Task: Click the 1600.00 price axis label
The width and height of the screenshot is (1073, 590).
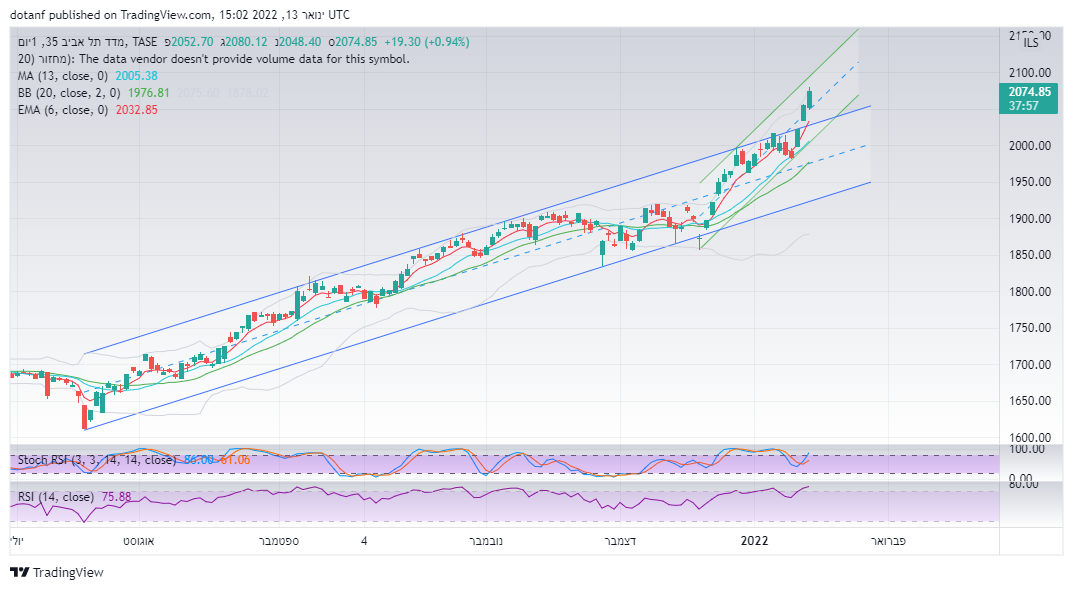Action: (1030, 437)
